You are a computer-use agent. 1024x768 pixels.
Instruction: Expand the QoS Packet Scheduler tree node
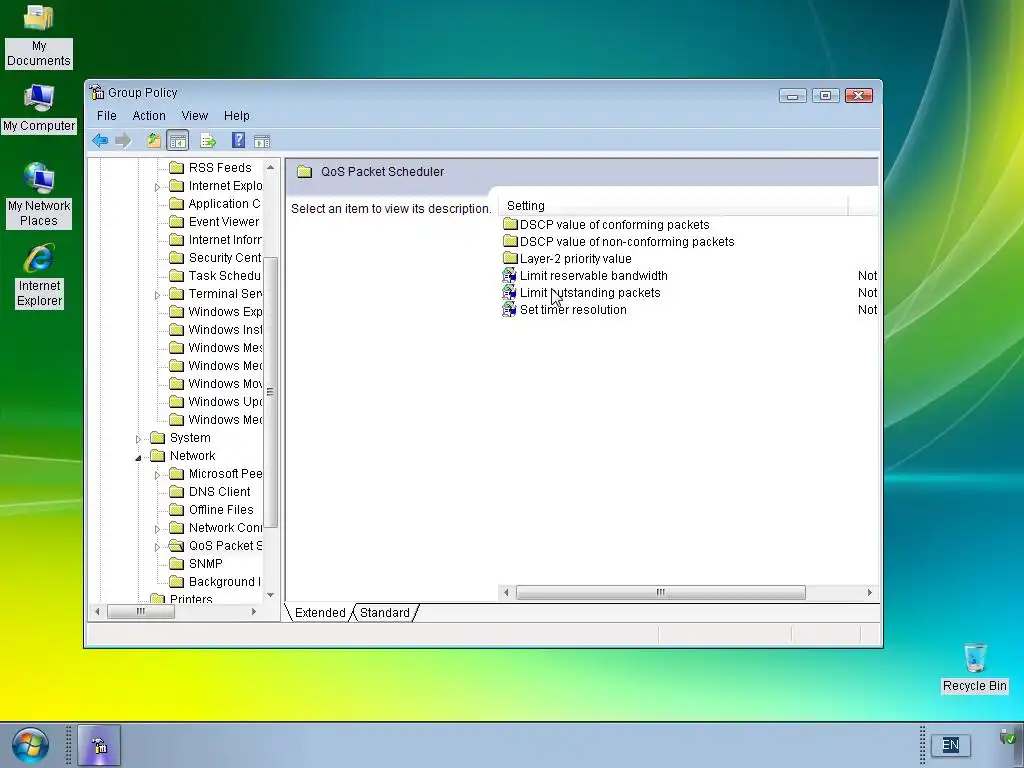[x=157, y=547]
